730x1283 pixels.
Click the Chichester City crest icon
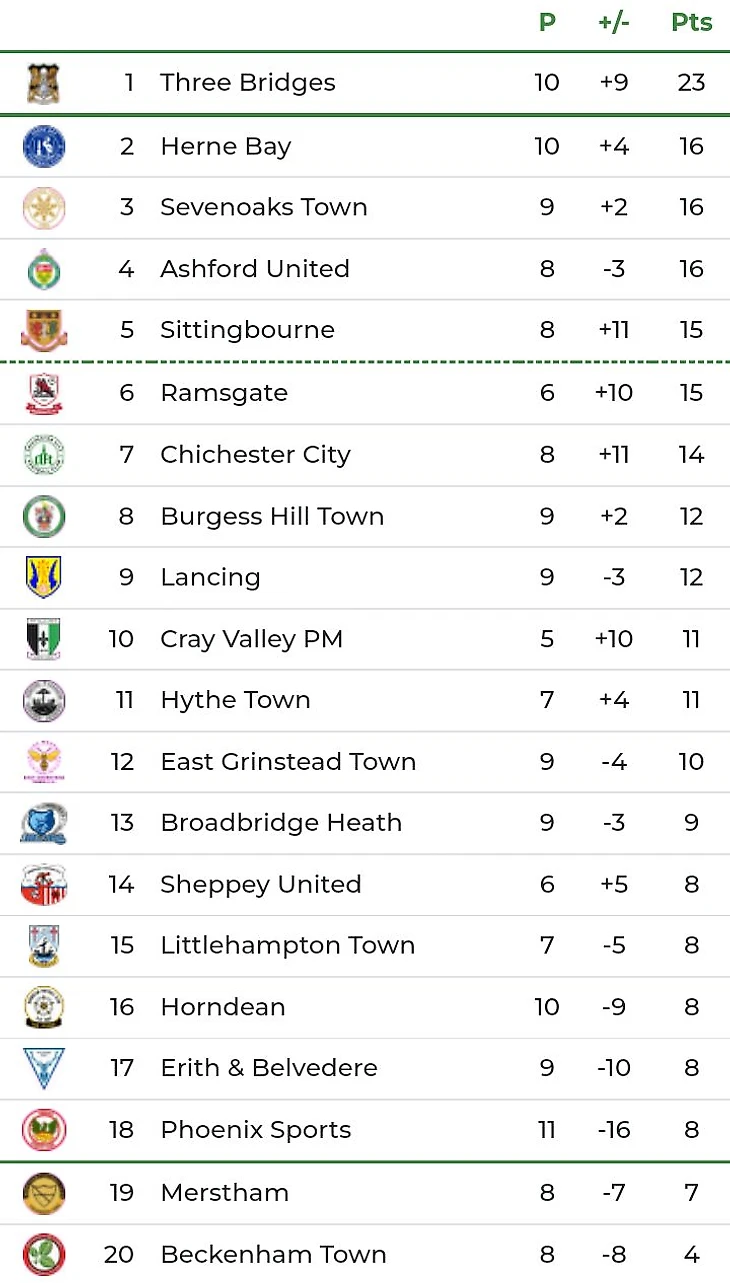coord(43,455)
